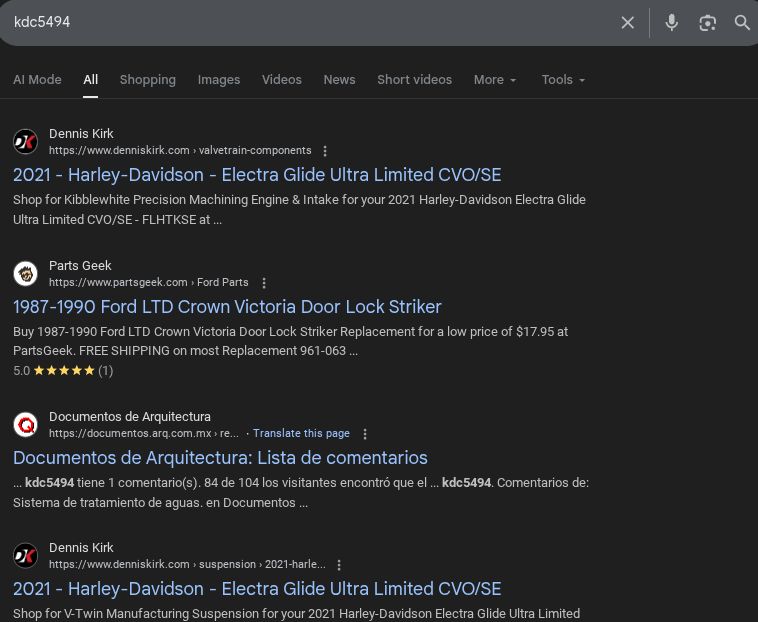This screenshot has width=758, height=622.
Task: Click the first Dennis Kirk site favicon
Action: tap(26, 141)
